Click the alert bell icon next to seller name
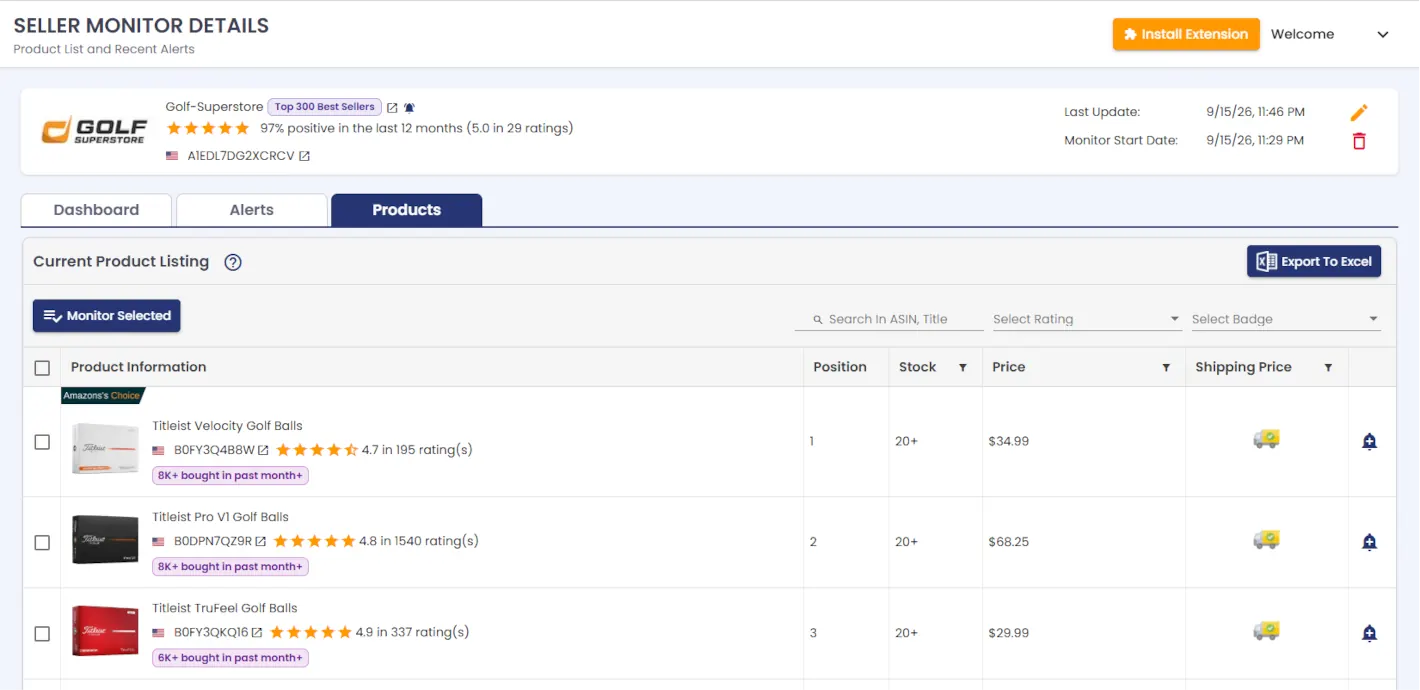The width and height of the screenshot is (1420, 690). click(409, 107)
